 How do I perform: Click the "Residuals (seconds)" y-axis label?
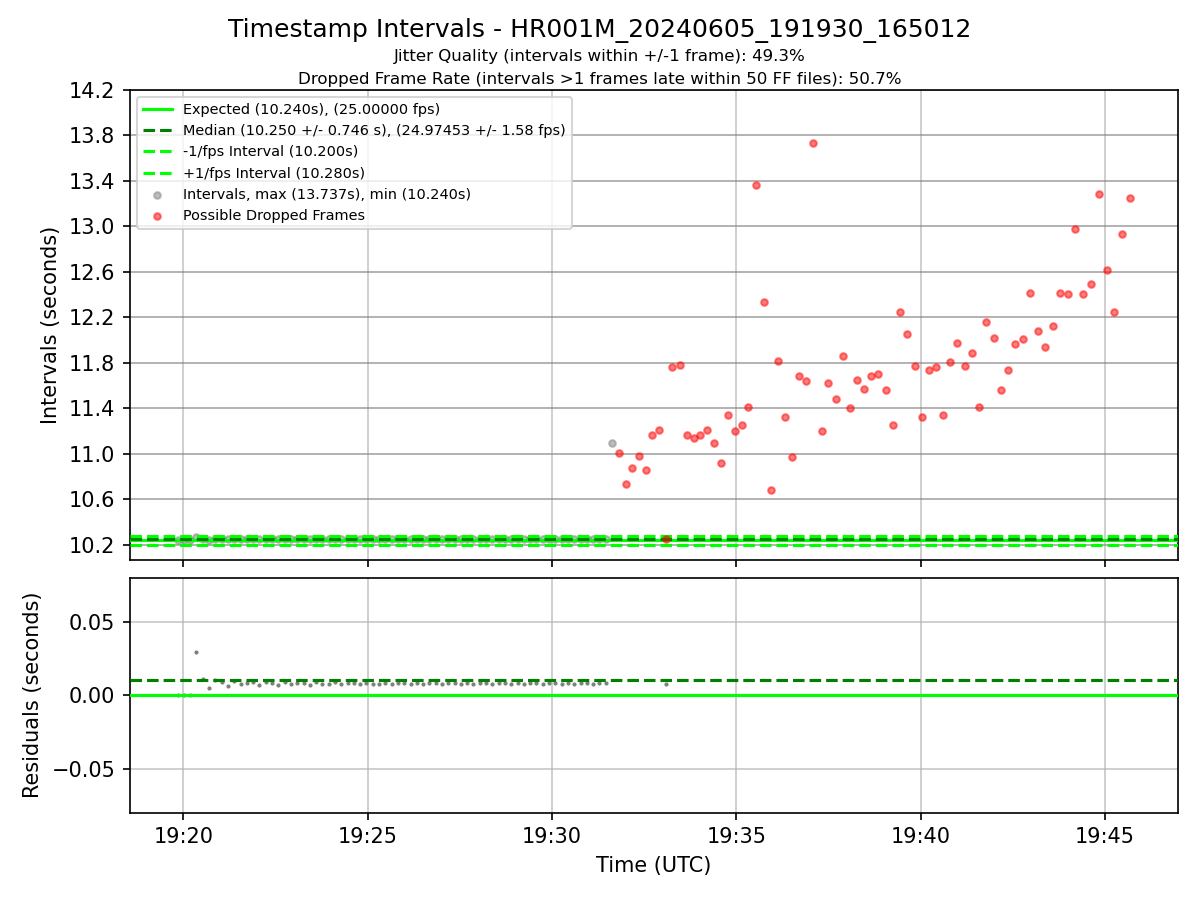[x=32, y=695]
